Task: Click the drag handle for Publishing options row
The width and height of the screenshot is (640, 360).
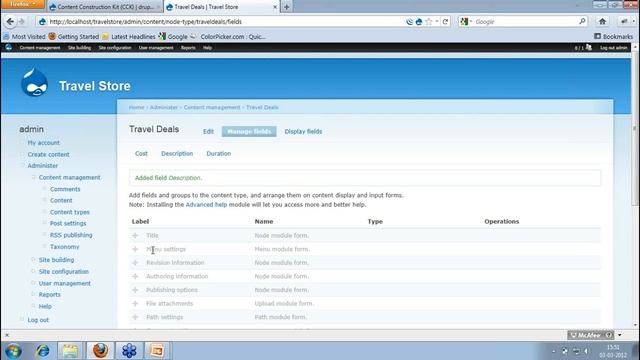Action: point(135,290)
